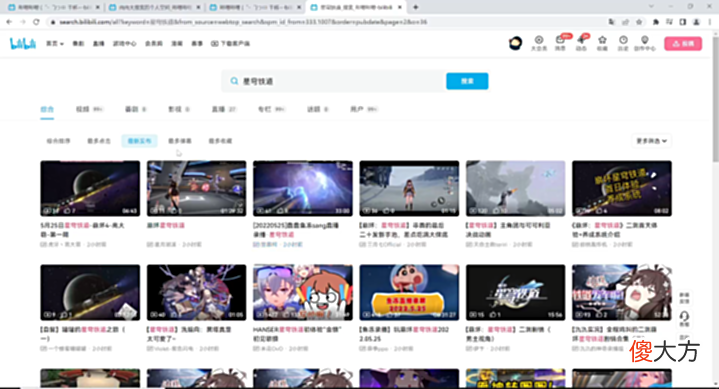The width and height of the screenshot is (719, 389).
Task: Translate page via address bar translate icon
Action: 612,22
